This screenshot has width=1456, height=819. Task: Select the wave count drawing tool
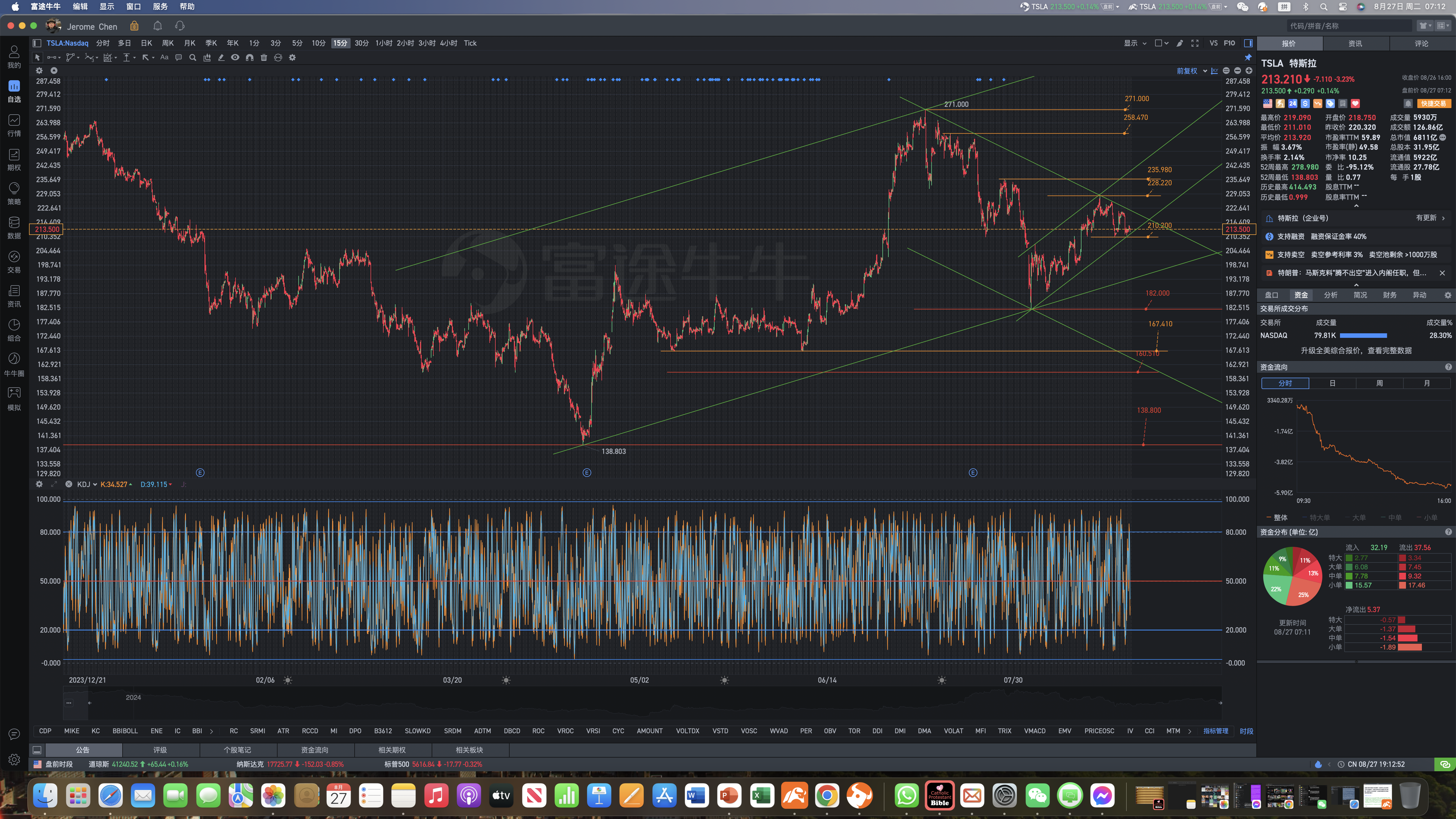coord(89,58)
